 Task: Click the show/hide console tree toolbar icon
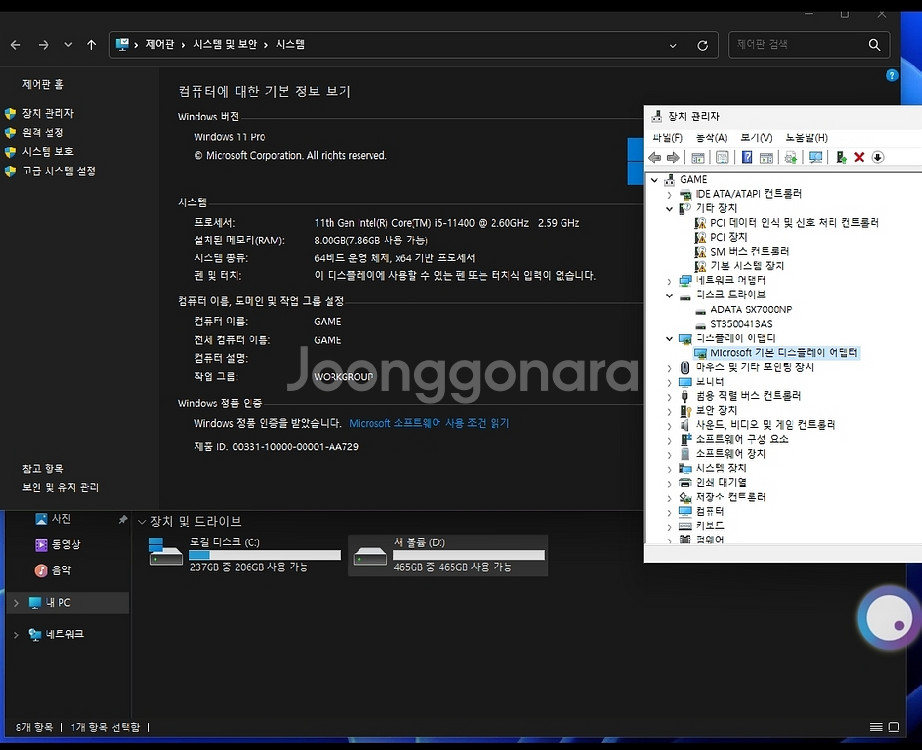(x=698, y=157)
